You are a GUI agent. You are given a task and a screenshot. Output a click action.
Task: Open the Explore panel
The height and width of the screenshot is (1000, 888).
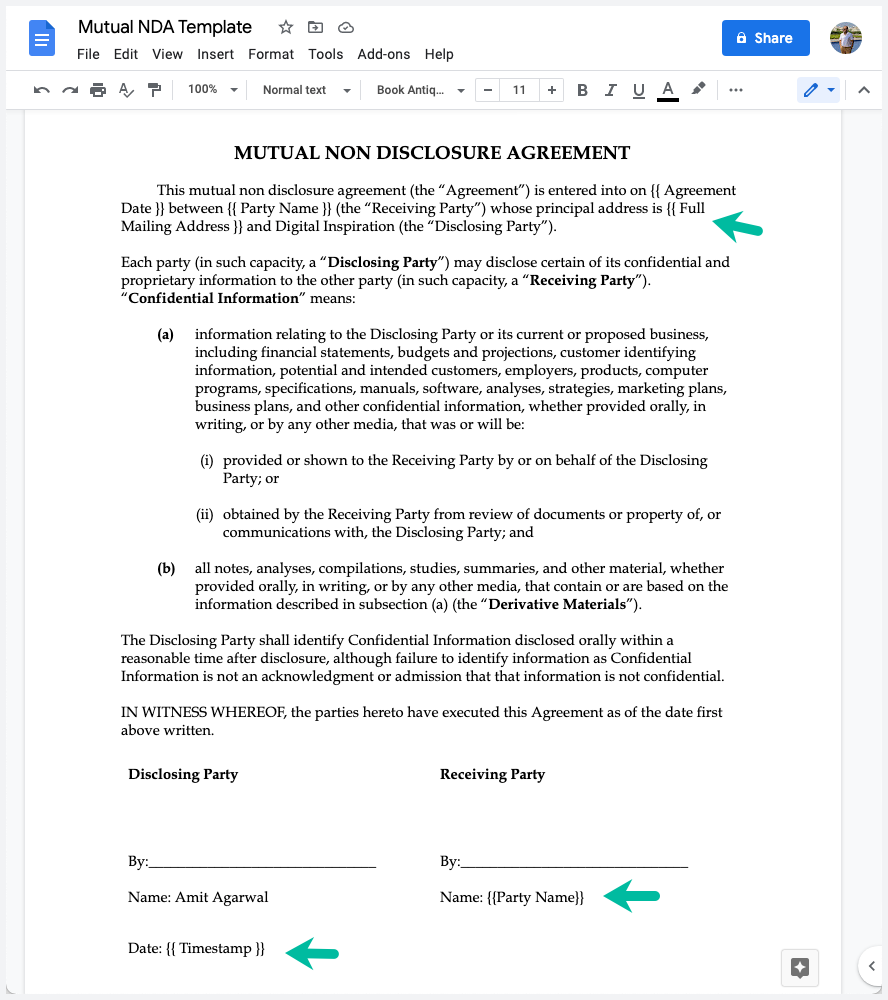tap(799, 967)
